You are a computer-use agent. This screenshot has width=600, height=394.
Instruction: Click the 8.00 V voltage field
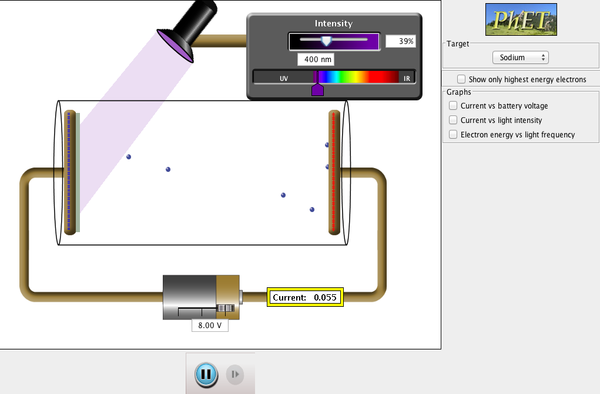[x=210, y=326]
